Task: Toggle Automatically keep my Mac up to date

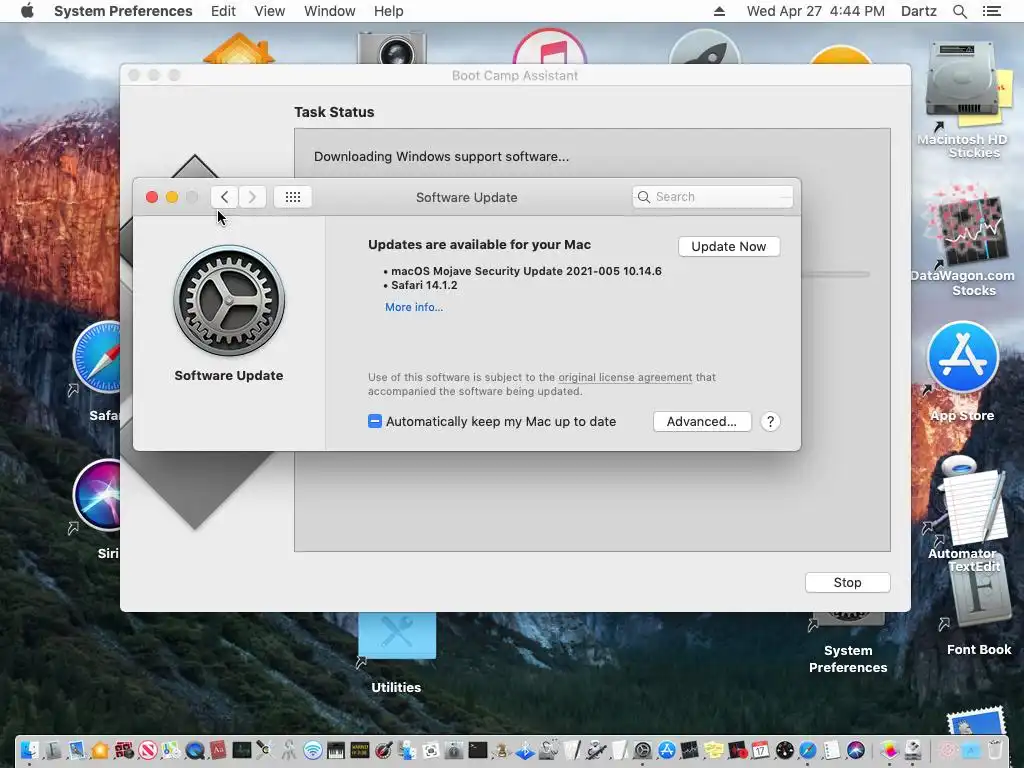Action: pyautogui.click(x=375, y=421)
